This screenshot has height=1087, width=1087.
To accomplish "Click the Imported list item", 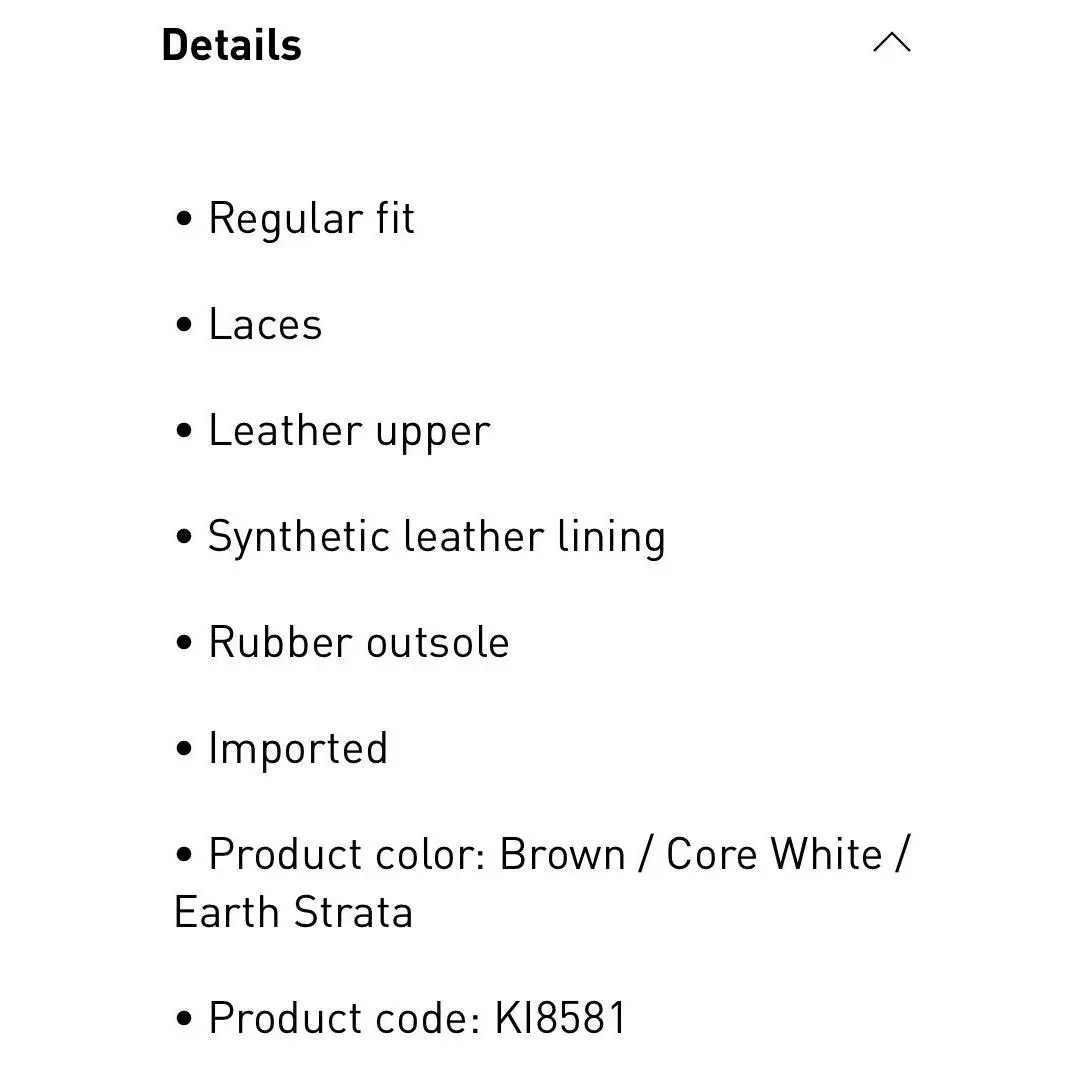I will pos(298,749).
